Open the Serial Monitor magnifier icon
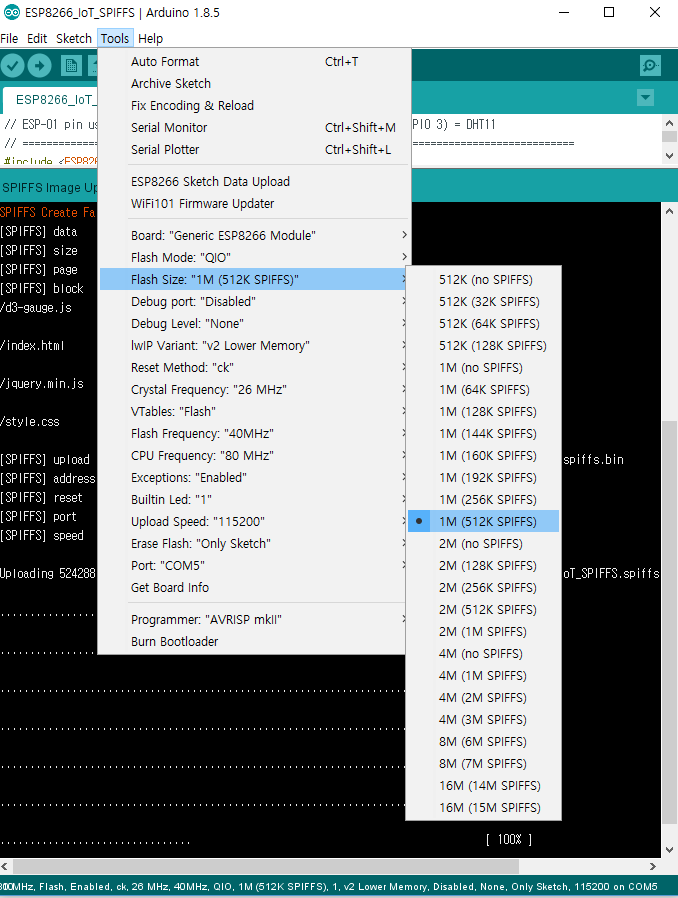Viewport: 678px width, 898px height. [650, 65]
